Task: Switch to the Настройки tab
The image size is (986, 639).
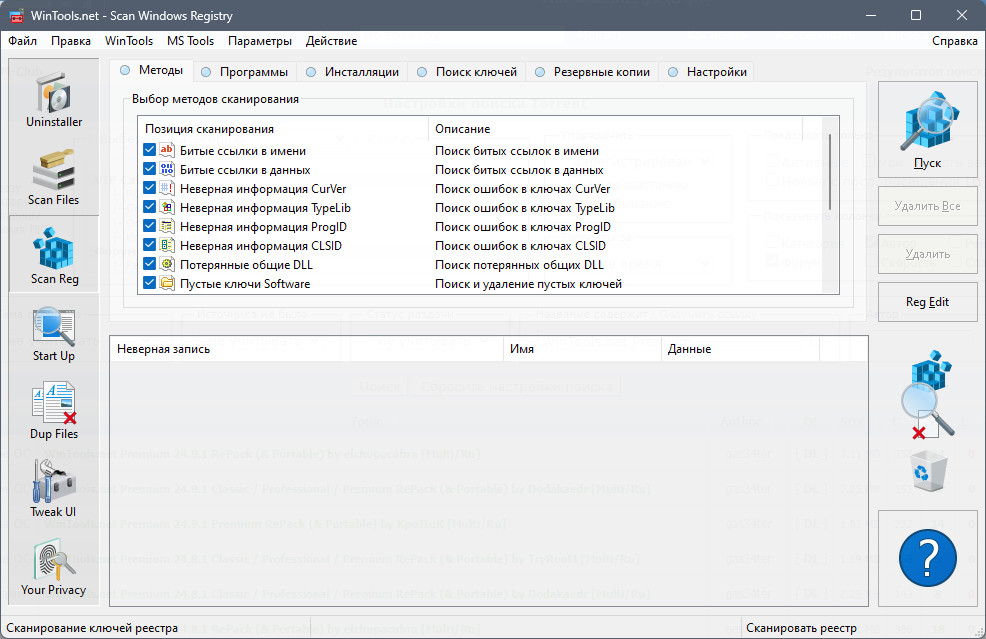Action: click(707, 72)
